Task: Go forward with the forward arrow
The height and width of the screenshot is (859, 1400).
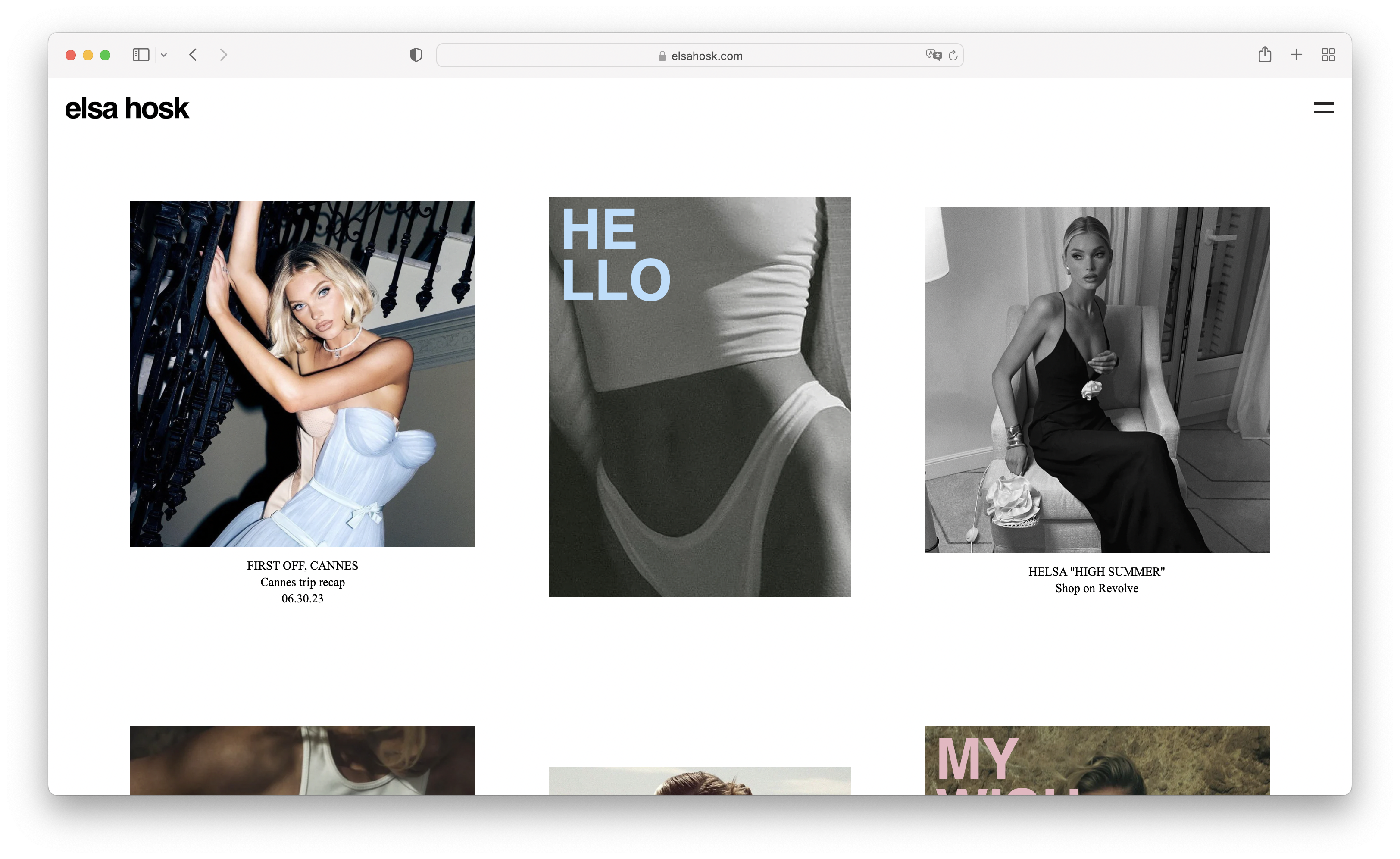Action: coord(223,55)
